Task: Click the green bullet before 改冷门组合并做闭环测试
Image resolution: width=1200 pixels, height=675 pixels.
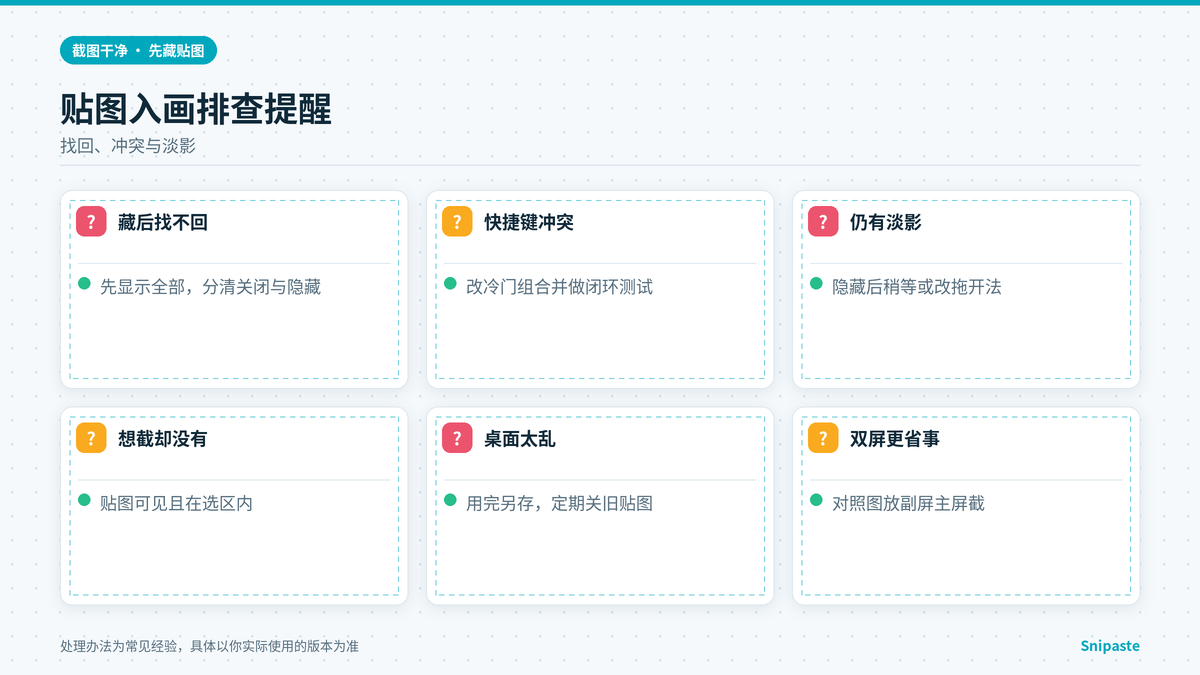Action: 450,284
